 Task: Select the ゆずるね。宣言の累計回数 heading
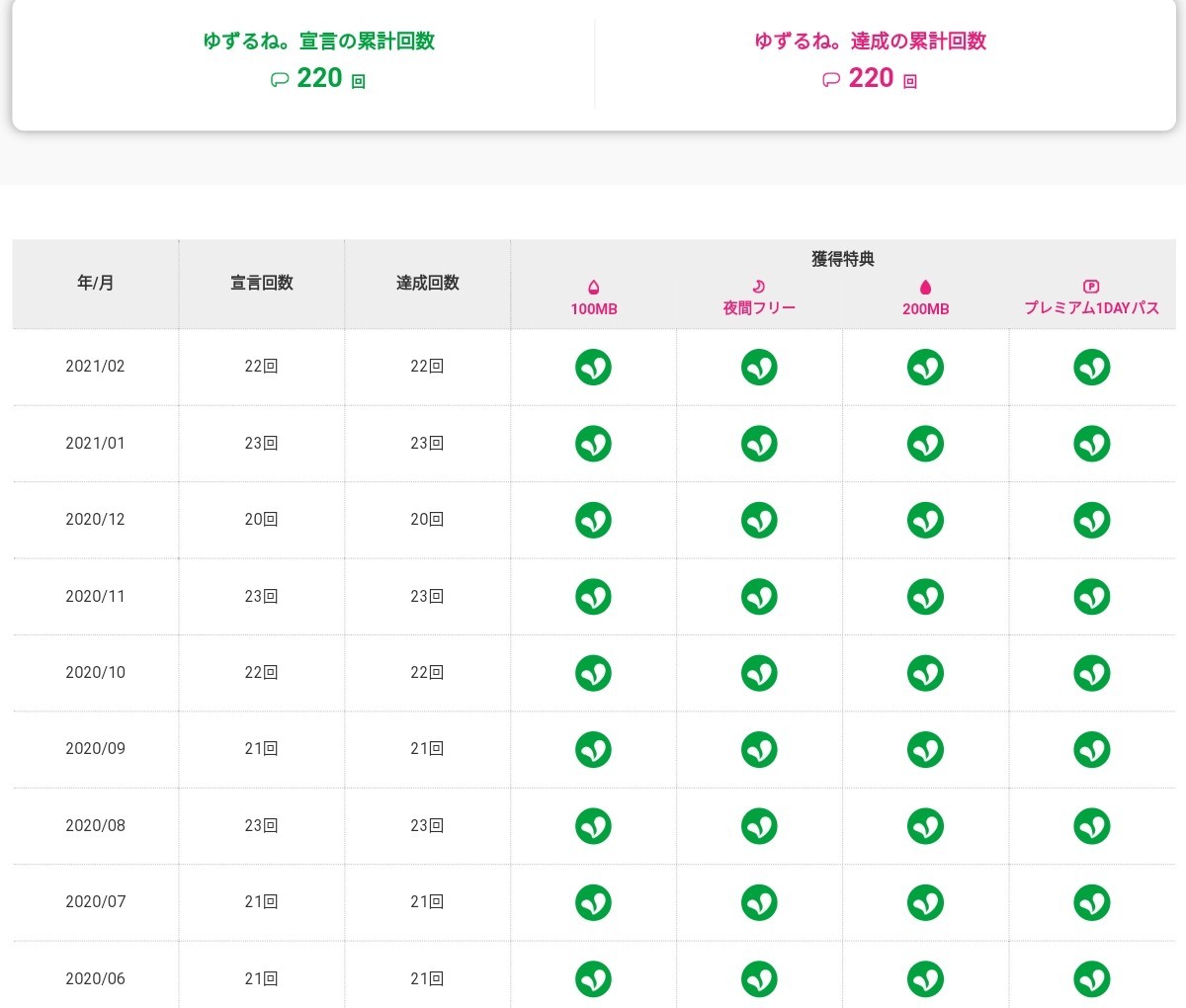pyautogui.click(x=318, y=42)
